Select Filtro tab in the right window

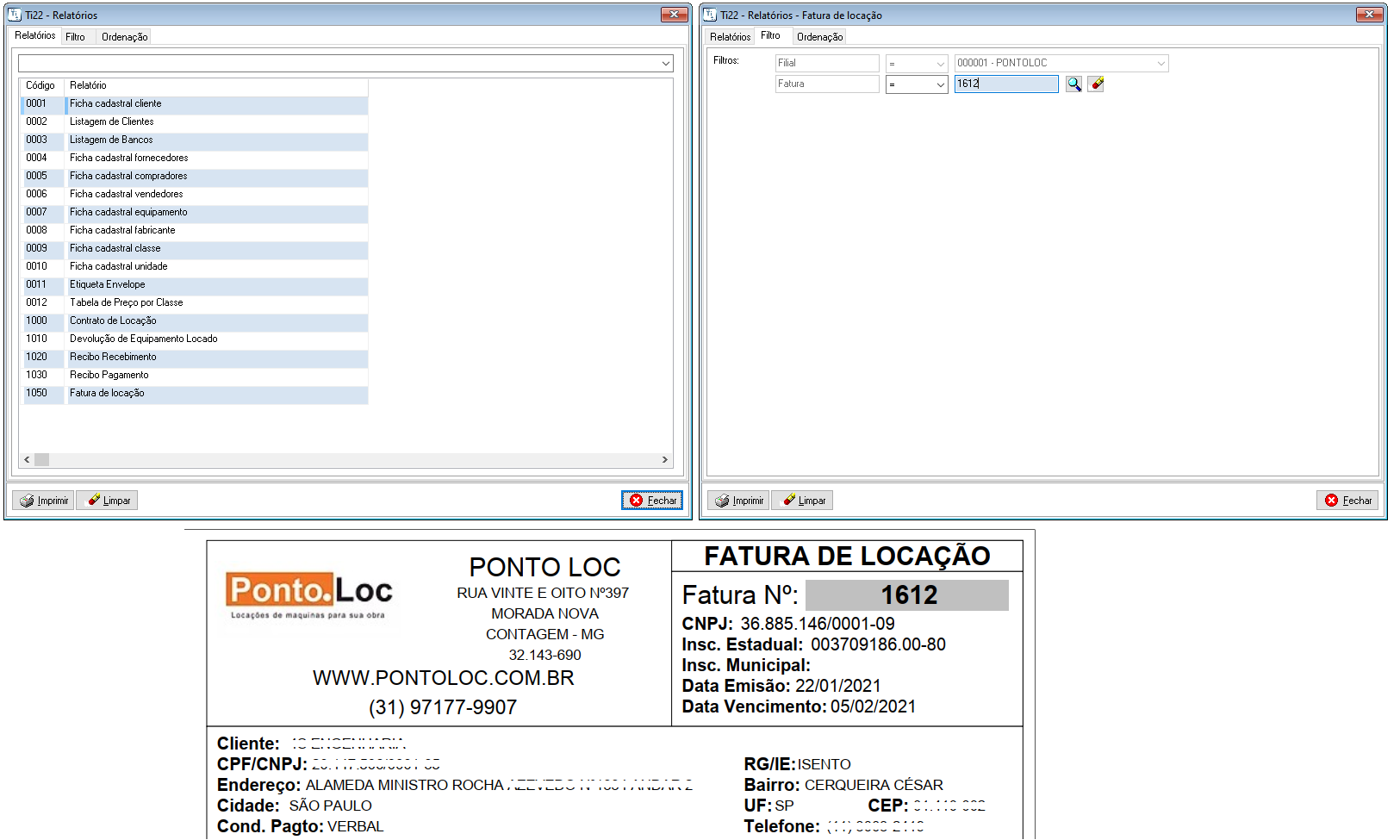point(771,35)
